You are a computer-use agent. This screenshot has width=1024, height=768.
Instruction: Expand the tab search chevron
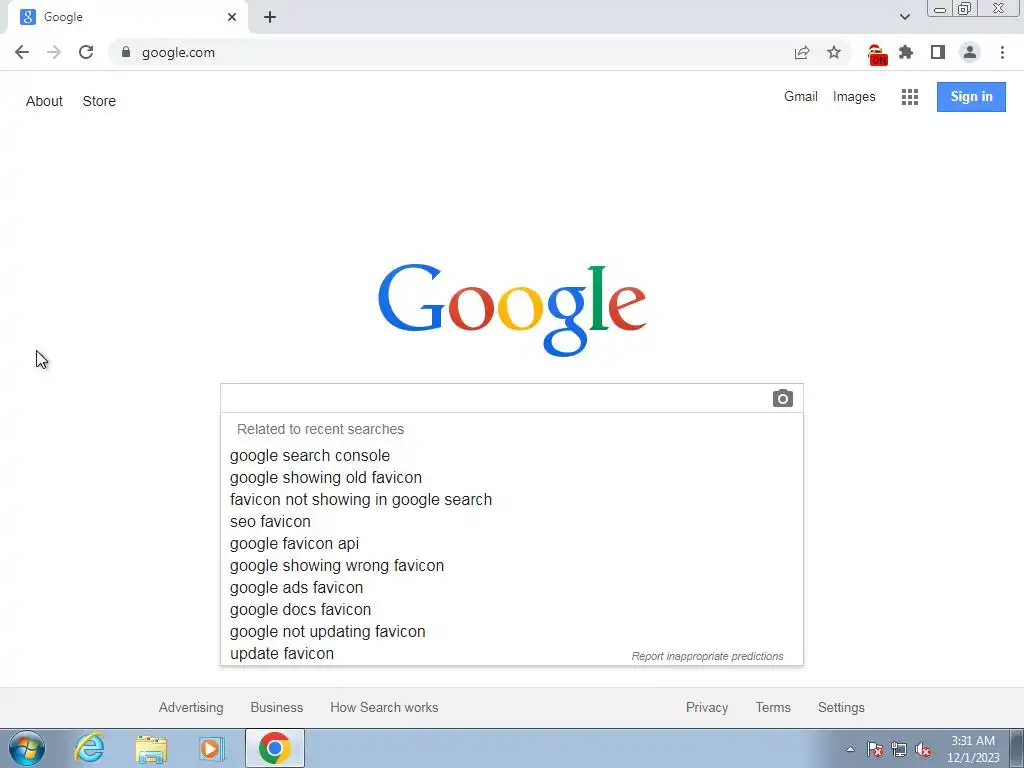[x=904, y=17]
